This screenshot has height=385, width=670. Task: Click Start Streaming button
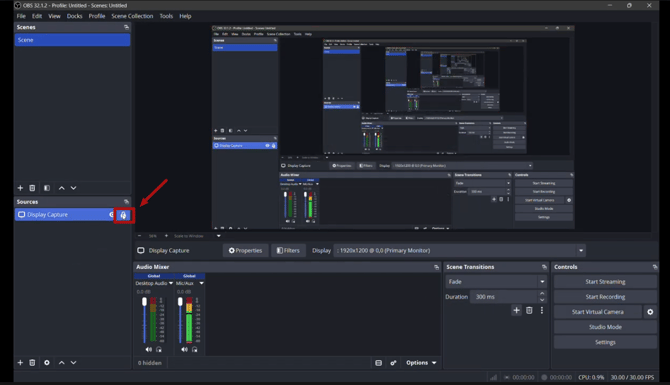click(605, 282)
